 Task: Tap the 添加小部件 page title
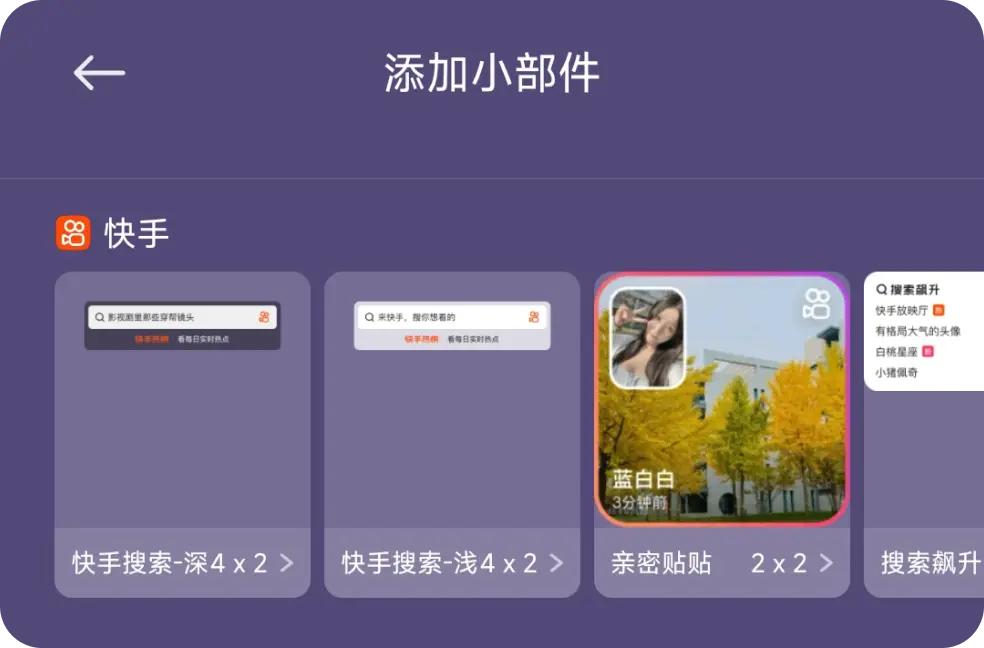(x=492, y=73)
